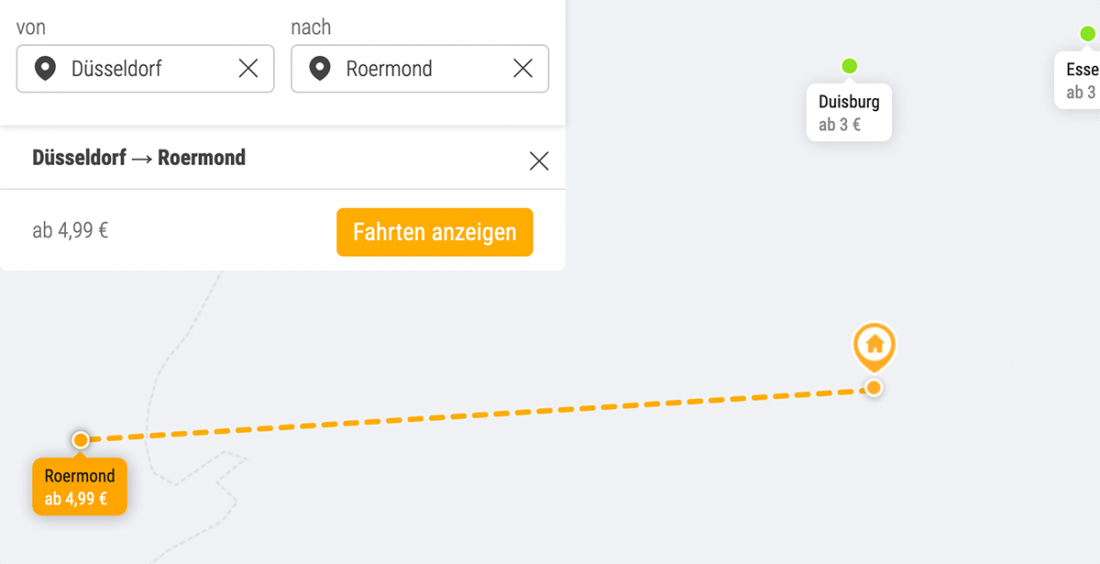Click the location pin icon in Roermond field

point(319,69)
